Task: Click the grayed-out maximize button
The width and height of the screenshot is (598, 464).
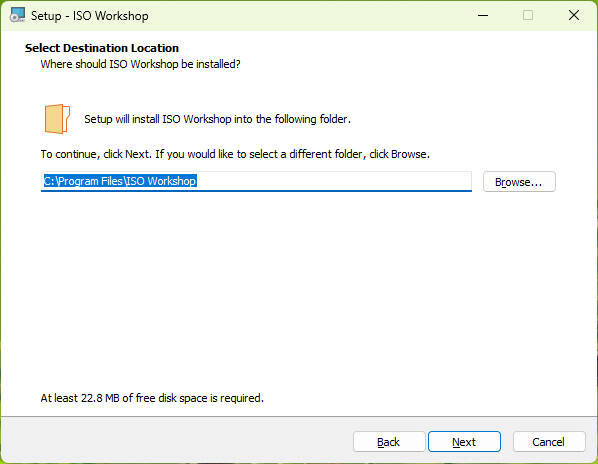Action: 528,15
